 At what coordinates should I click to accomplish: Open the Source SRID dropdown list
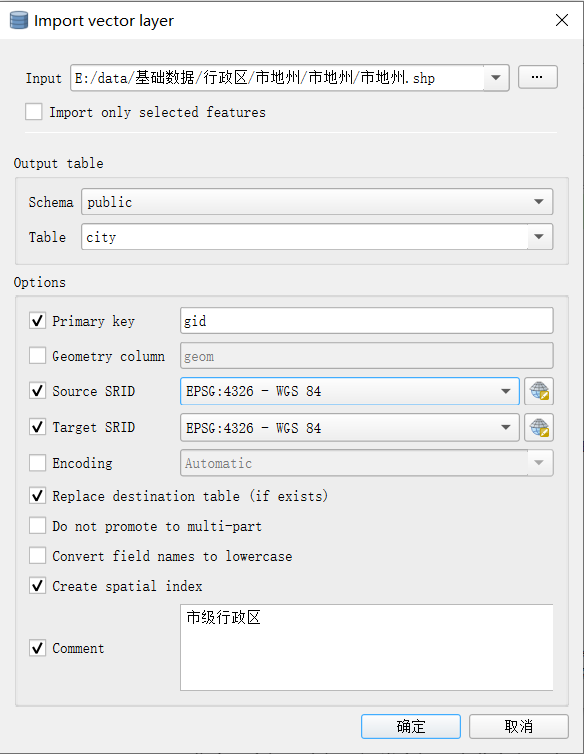(x=350, y=391)
